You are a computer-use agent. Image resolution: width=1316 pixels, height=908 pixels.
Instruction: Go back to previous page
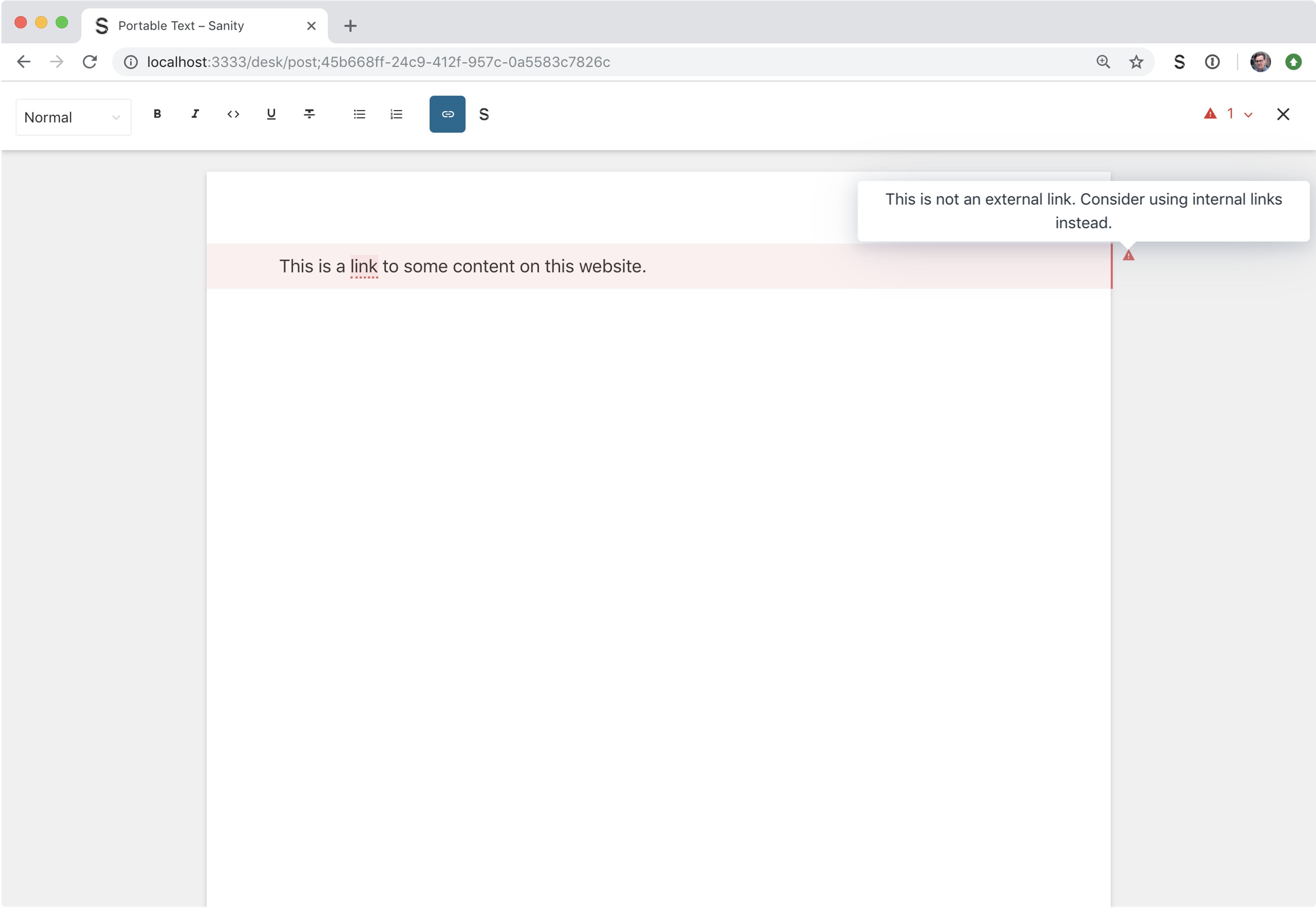pyautogui.click(x=24, y=61)
